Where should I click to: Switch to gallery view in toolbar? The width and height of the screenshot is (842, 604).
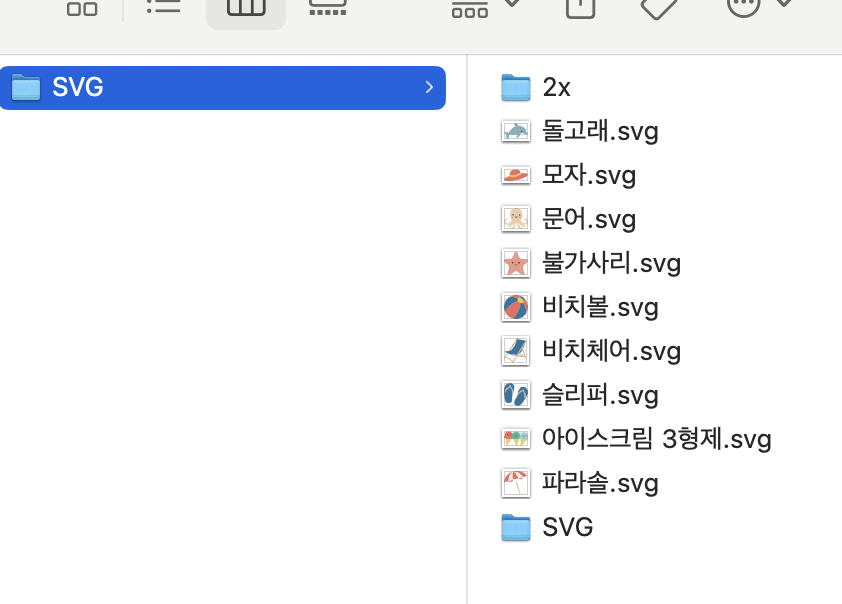coord(328,8)
